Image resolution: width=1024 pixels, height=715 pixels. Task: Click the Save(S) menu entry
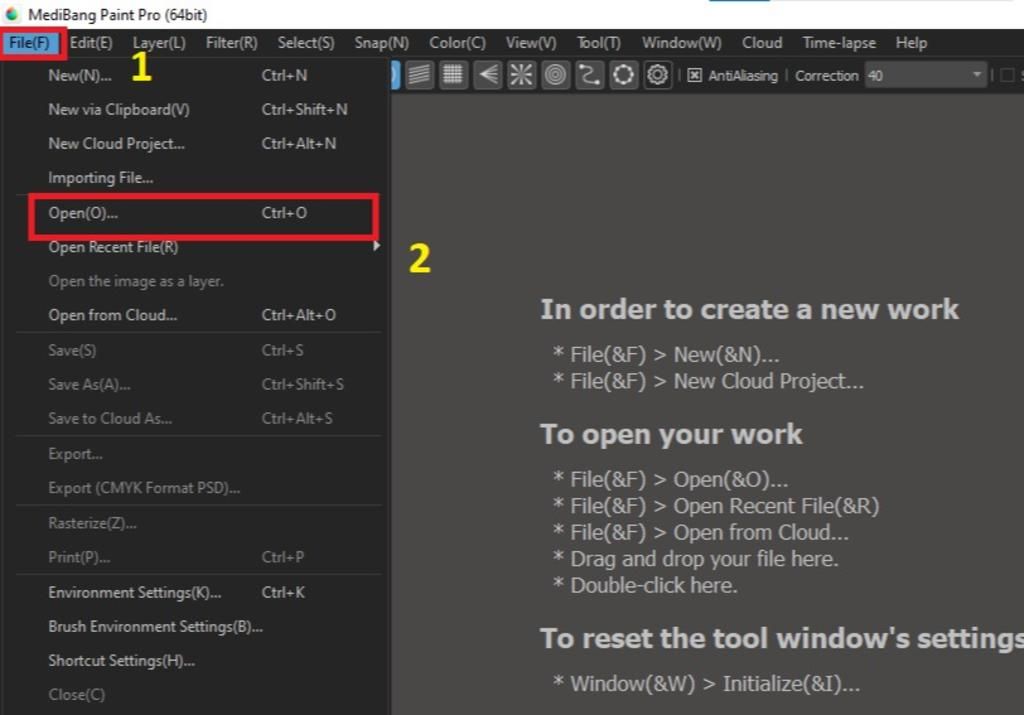(x=198, y=351)
